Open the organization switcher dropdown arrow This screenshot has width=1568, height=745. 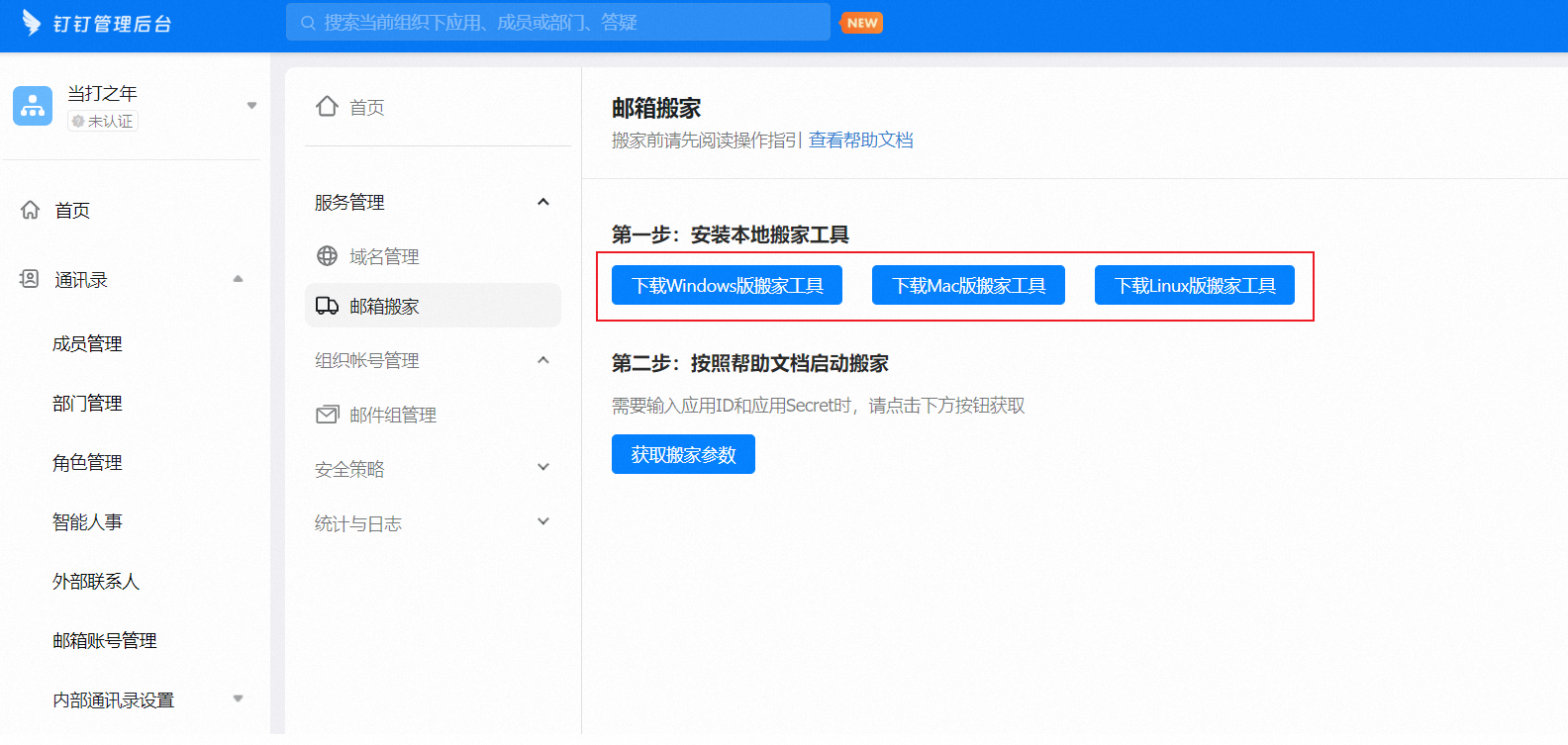pos(251,106)
